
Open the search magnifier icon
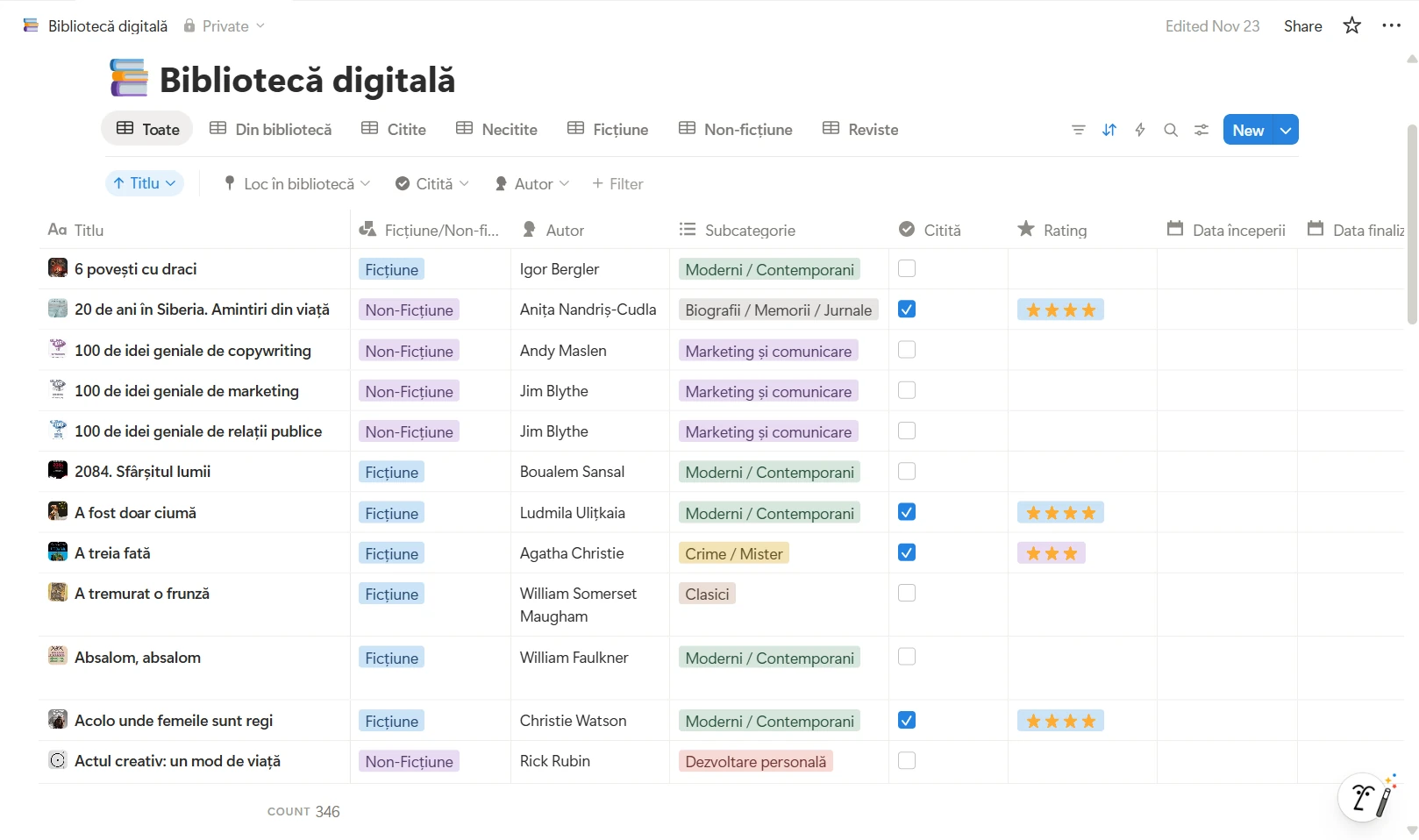[x=1171, y=130]
